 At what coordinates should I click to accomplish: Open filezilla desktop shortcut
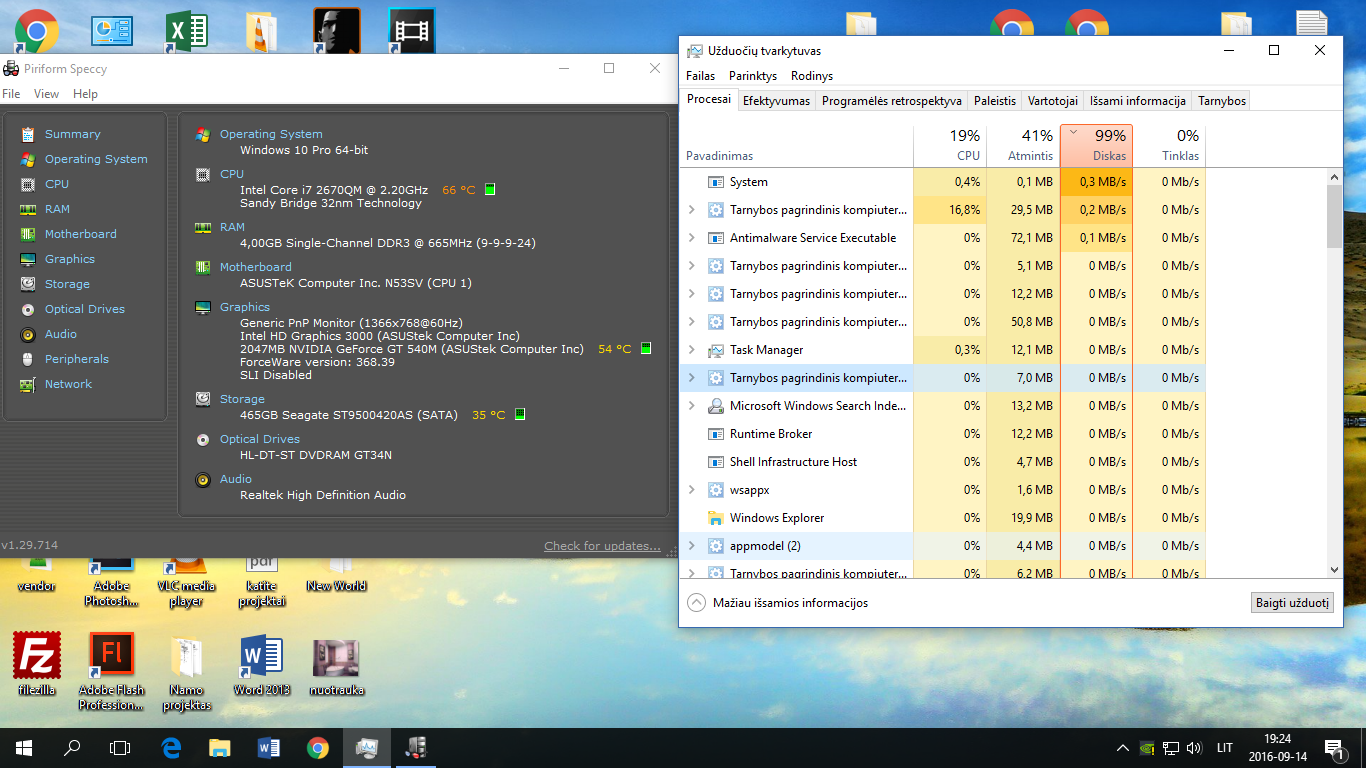37,665
